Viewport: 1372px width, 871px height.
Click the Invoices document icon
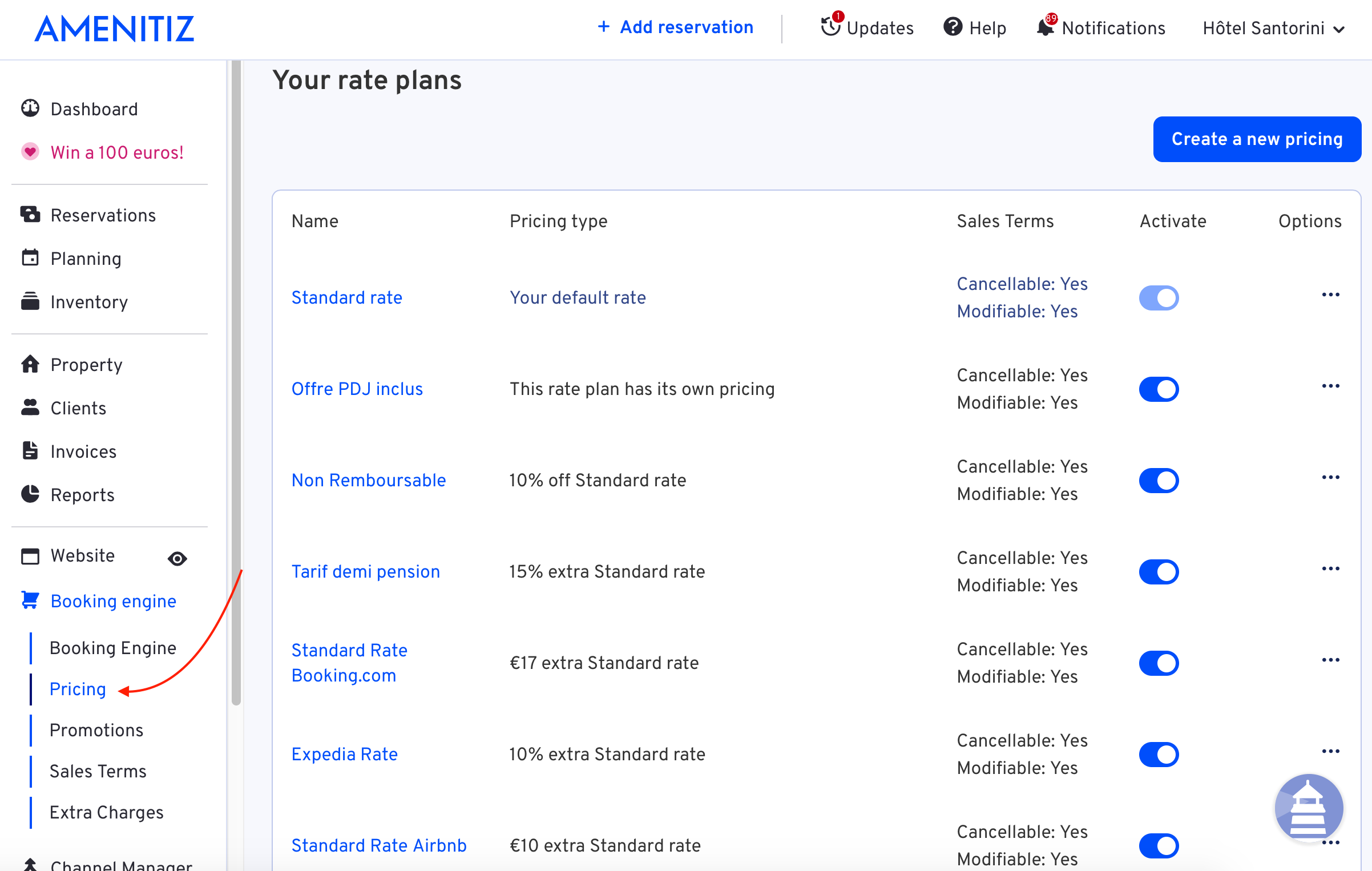pos(30,450)
